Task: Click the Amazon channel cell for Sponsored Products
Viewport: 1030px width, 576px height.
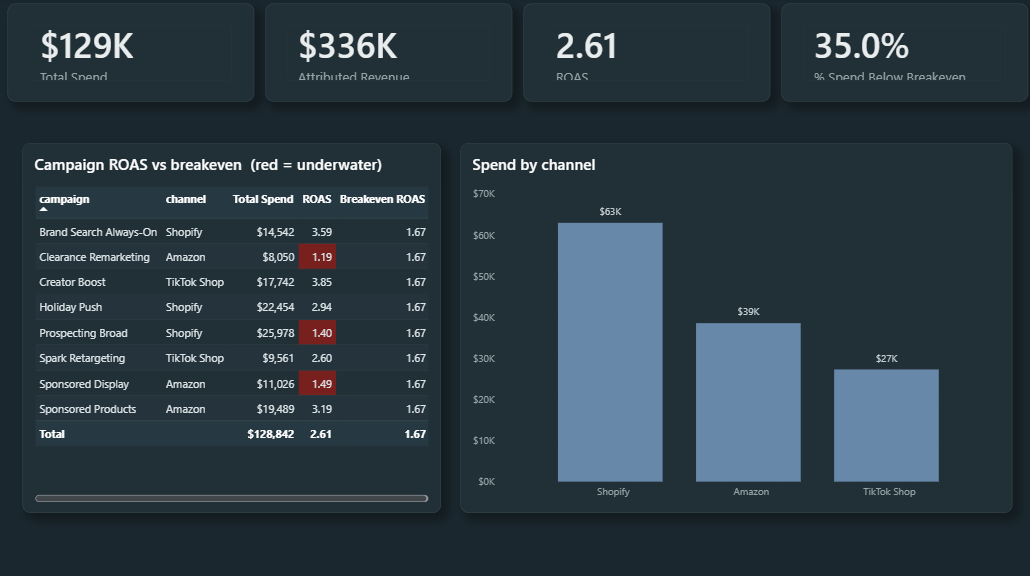Action: [x=185, y=409]
